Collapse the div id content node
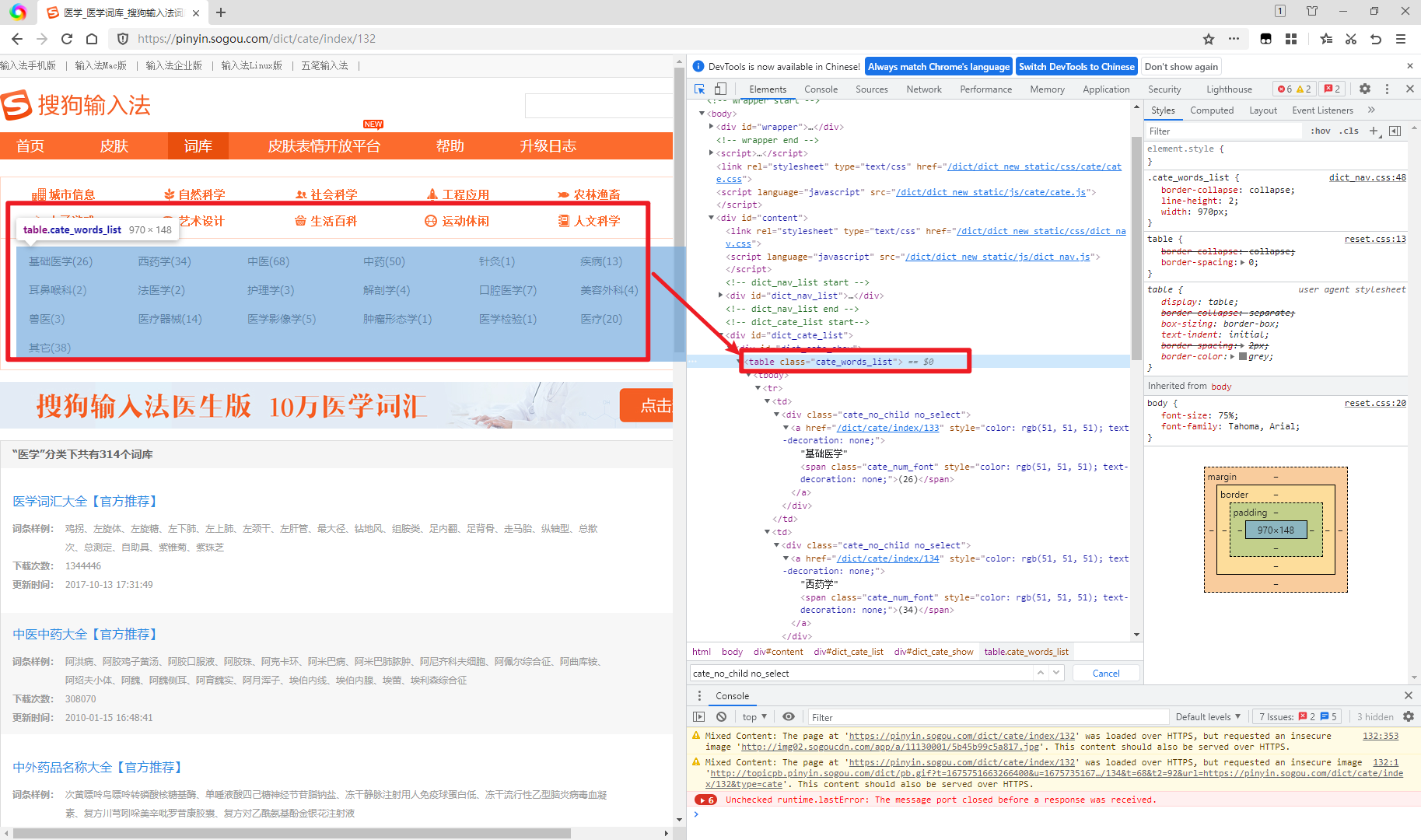Screen dimensions: 1421x840 coord(711,218)
